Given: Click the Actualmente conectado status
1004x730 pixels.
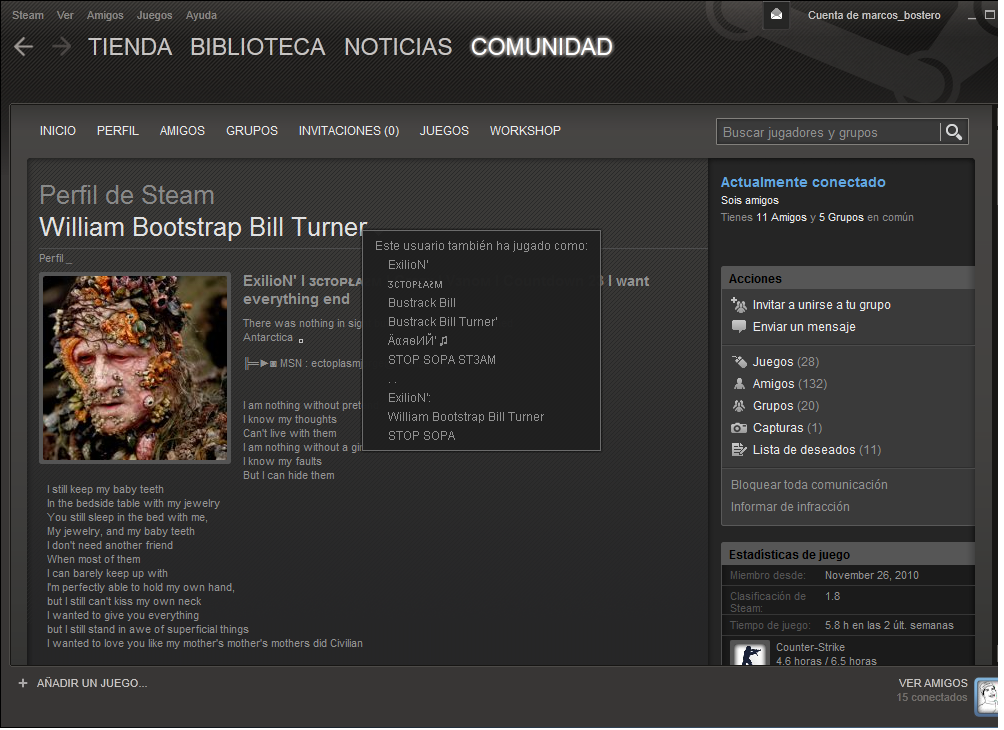Looking at the screenshot, I should [x=803, y=182].
